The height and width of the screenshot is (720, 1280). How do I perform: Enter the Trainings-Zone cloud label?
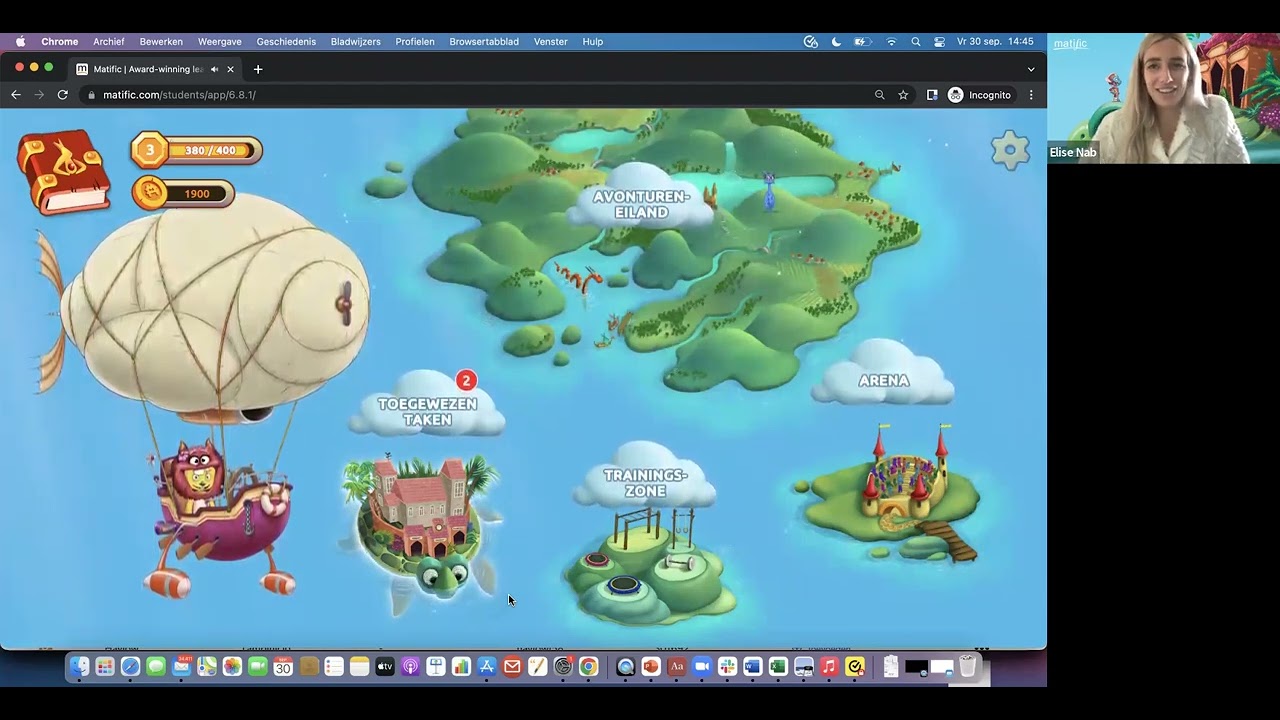(x=645, y=482)
